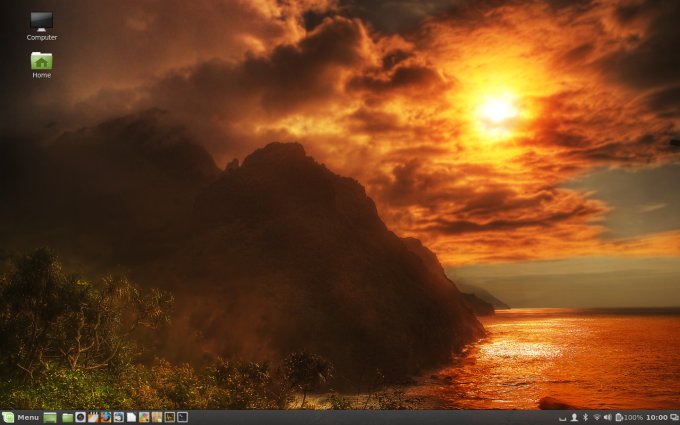Launch the beige package icon in panel
This screenshot has width=680, height=425.
(157, 417)
